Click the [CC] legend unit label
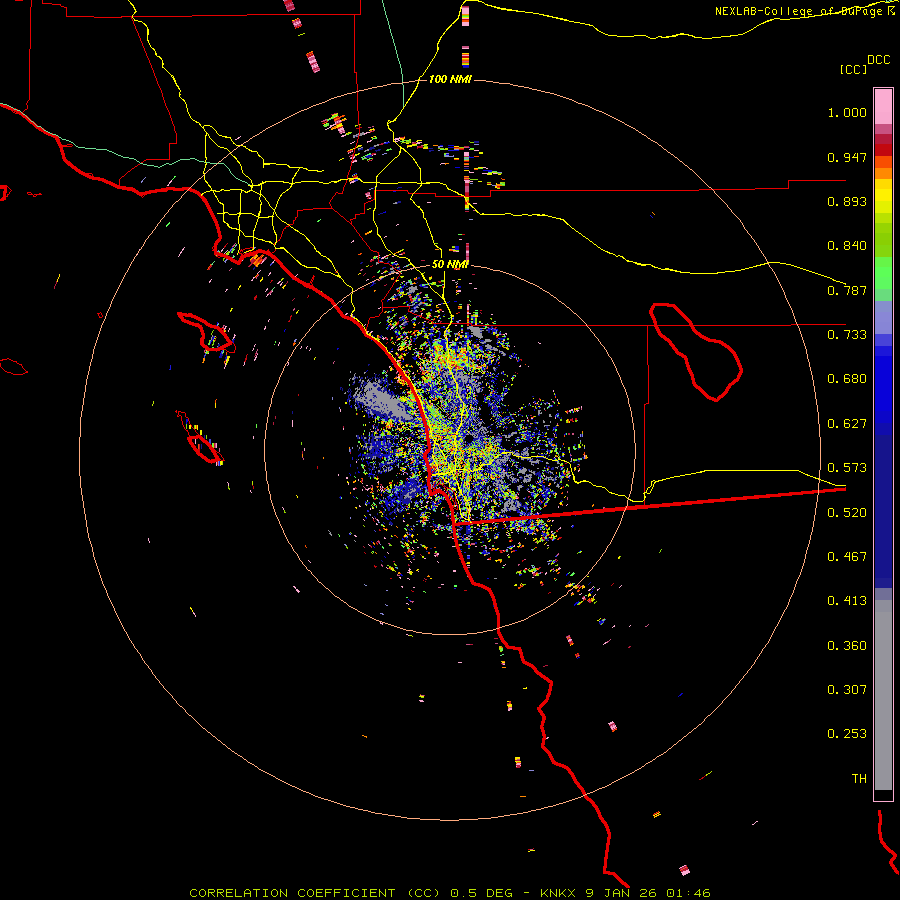The image size is (900, 900). coord(853,69)
